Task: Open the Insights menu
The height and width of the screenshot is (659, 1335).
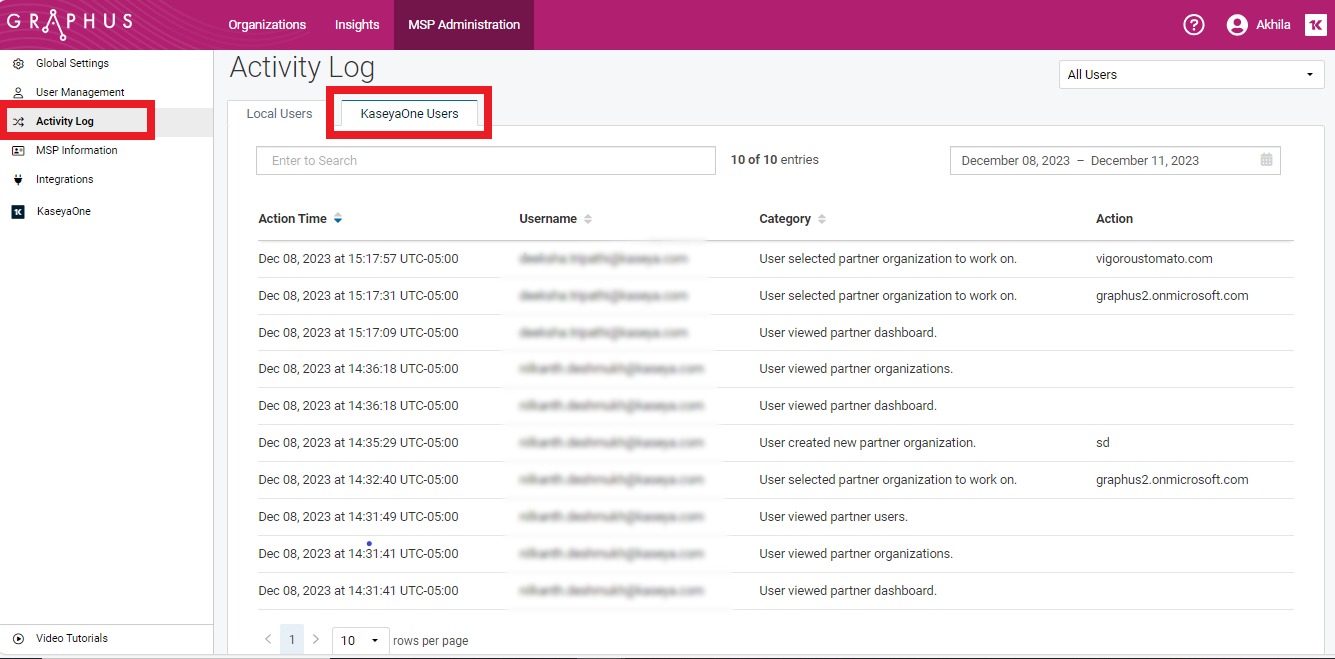Action: tap(357, 25)
